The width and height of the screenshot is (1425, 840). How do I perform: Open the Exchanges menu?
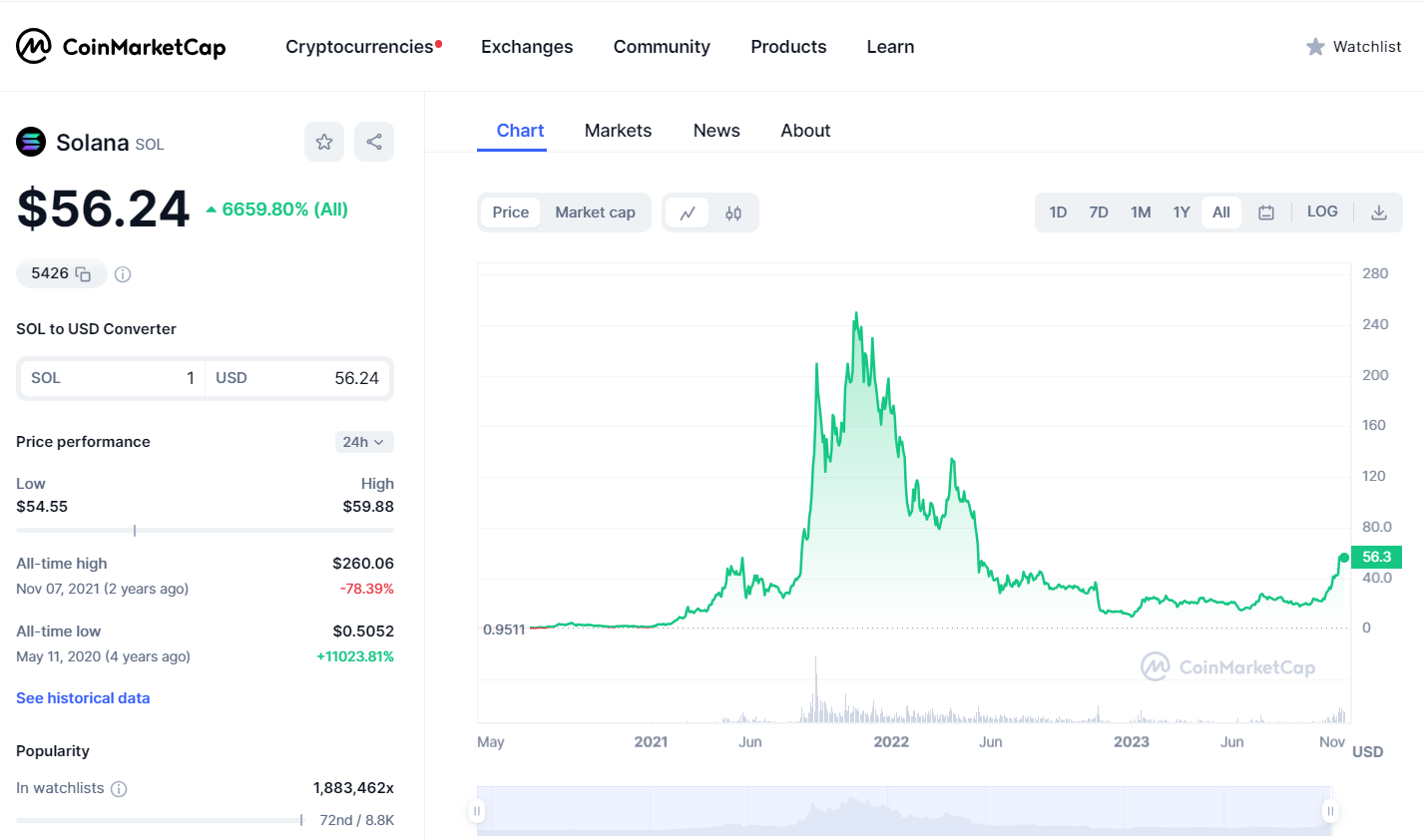(x=527, y=47)
